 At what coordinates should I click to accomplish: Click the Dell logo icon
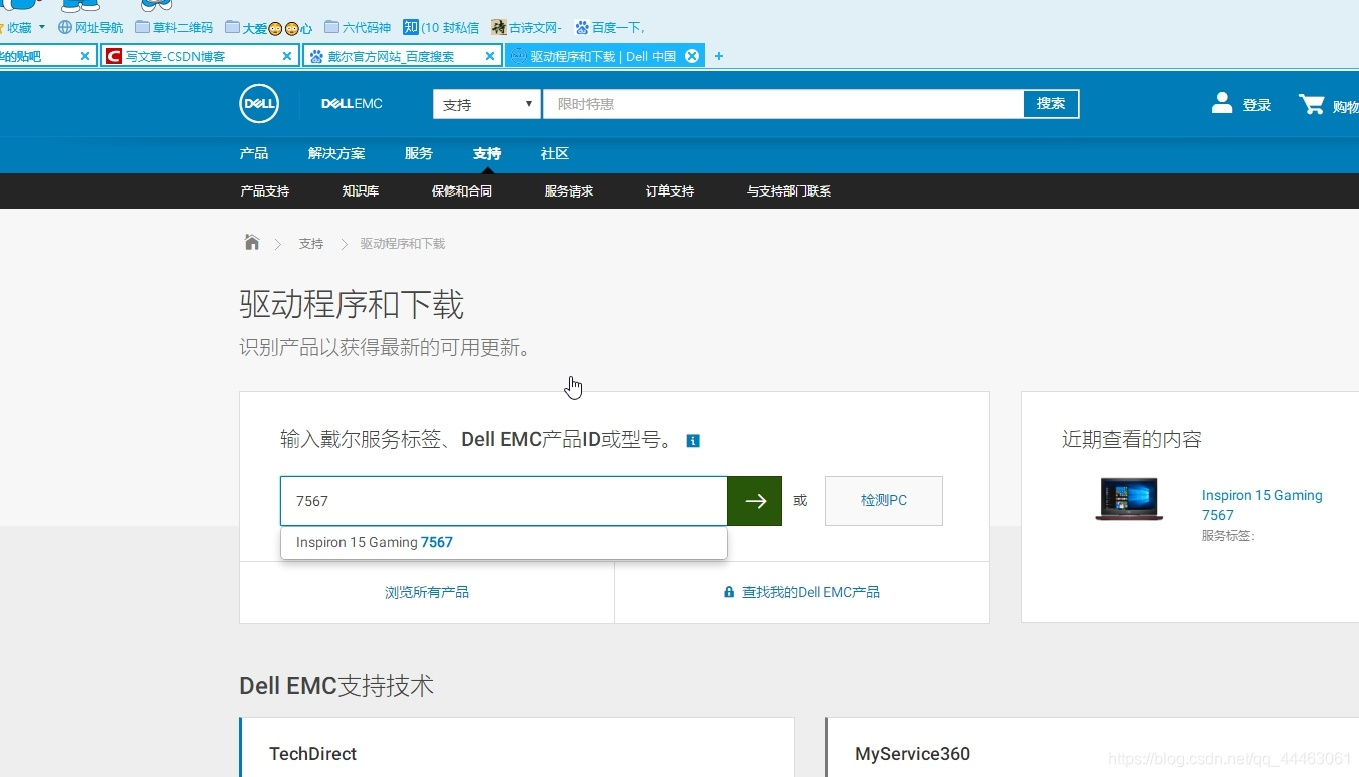pos(259,104)
